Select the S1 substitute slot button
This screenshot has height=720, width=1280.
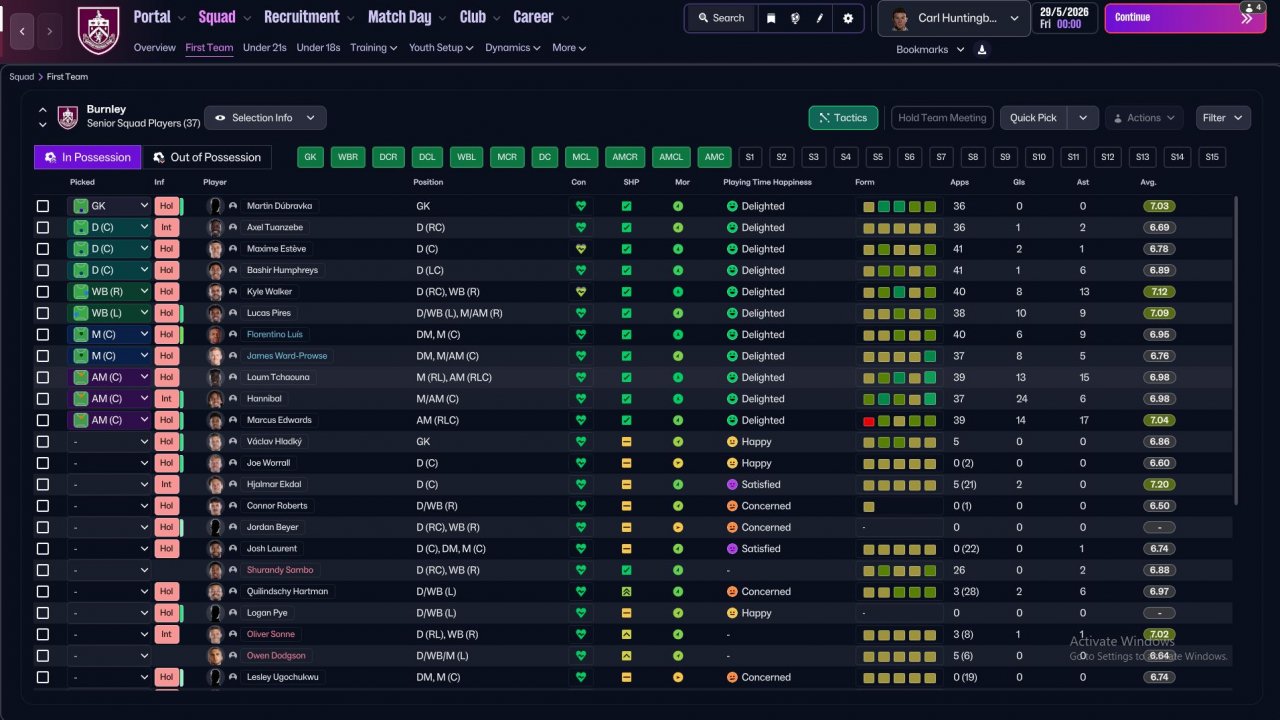click(750, 157)
